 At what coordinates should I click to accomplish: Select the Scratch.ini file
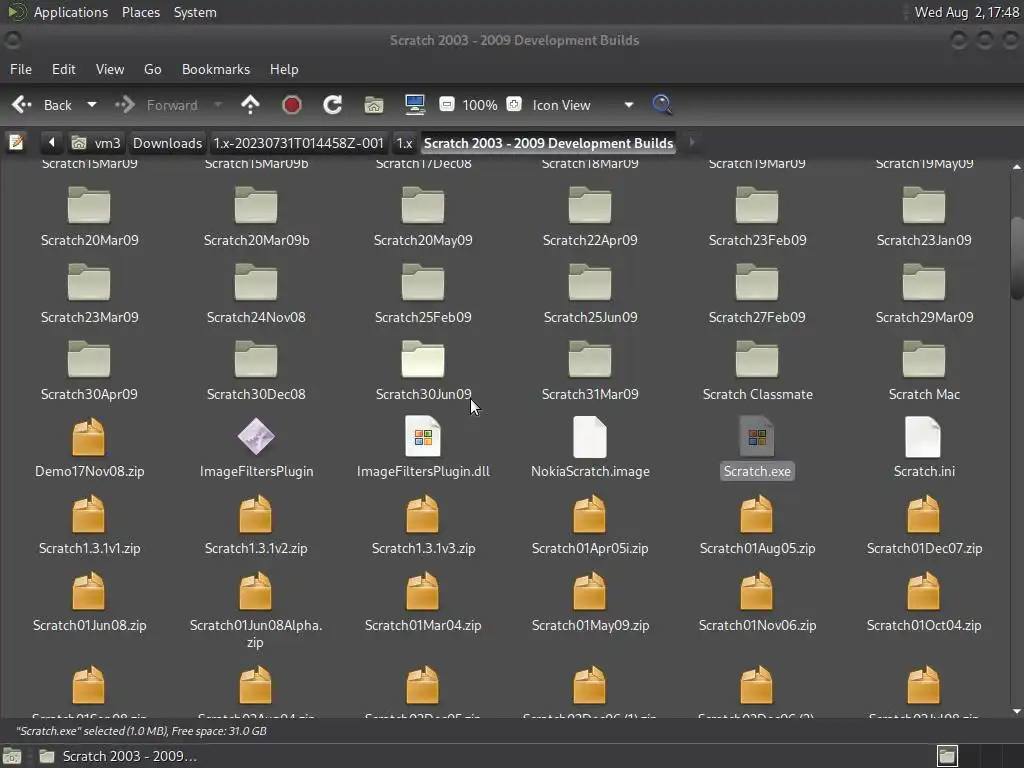[x=923, y=447]
